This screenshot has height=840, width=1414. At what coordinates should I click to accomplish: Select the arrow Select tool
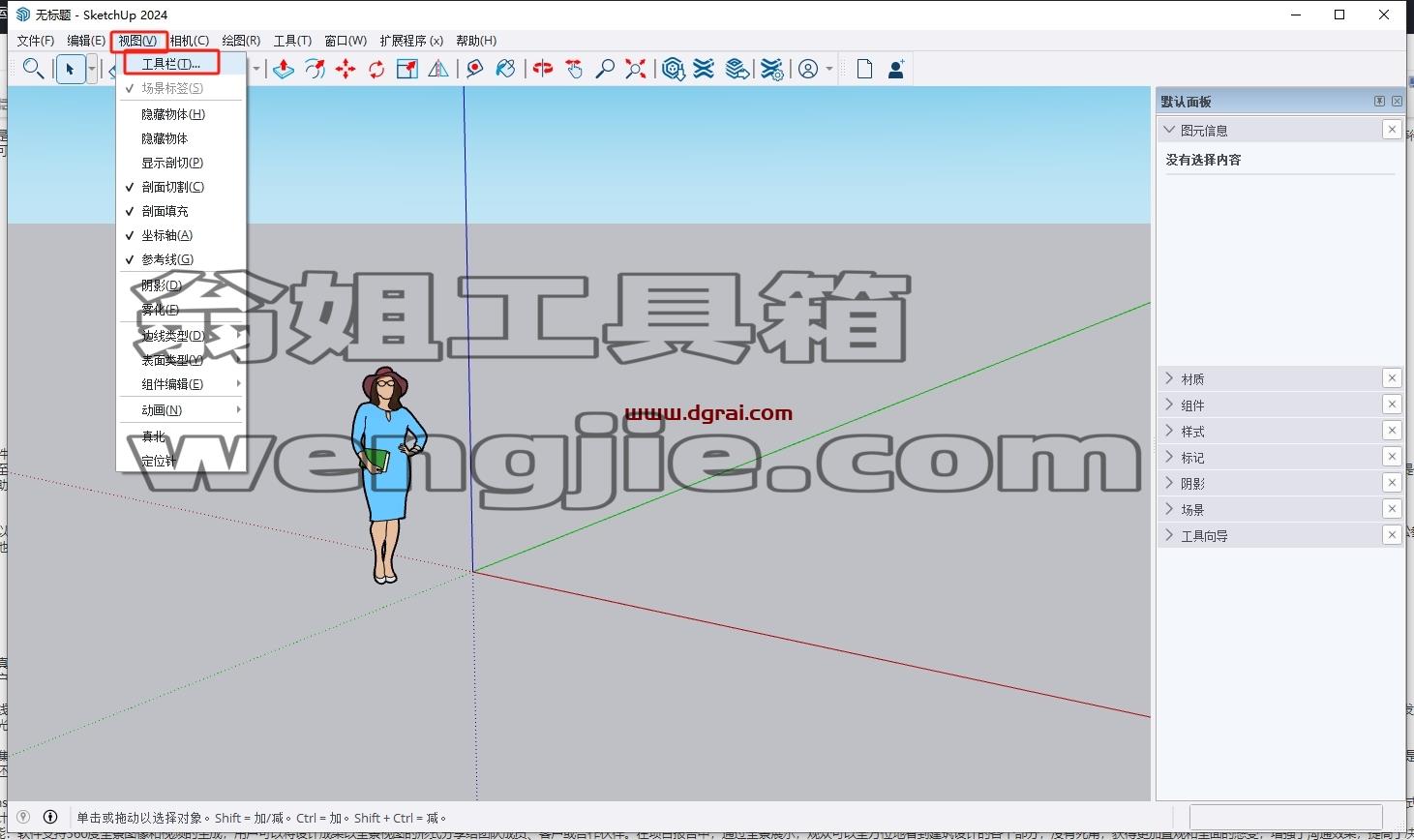click(70, 69)
